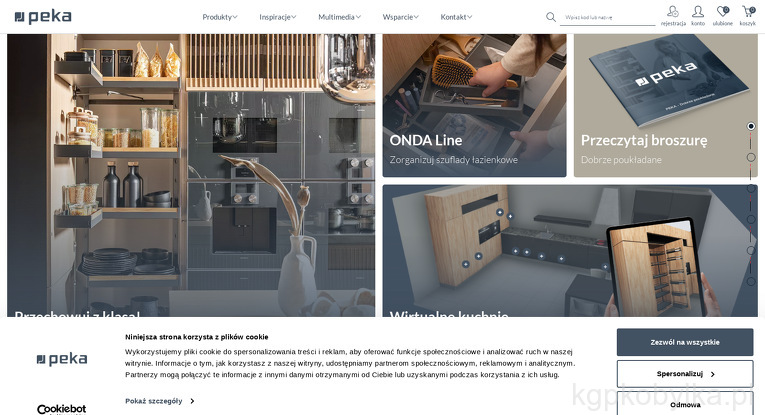Open the rejestracja user icon
765x415 pixels.
(673, 12)
